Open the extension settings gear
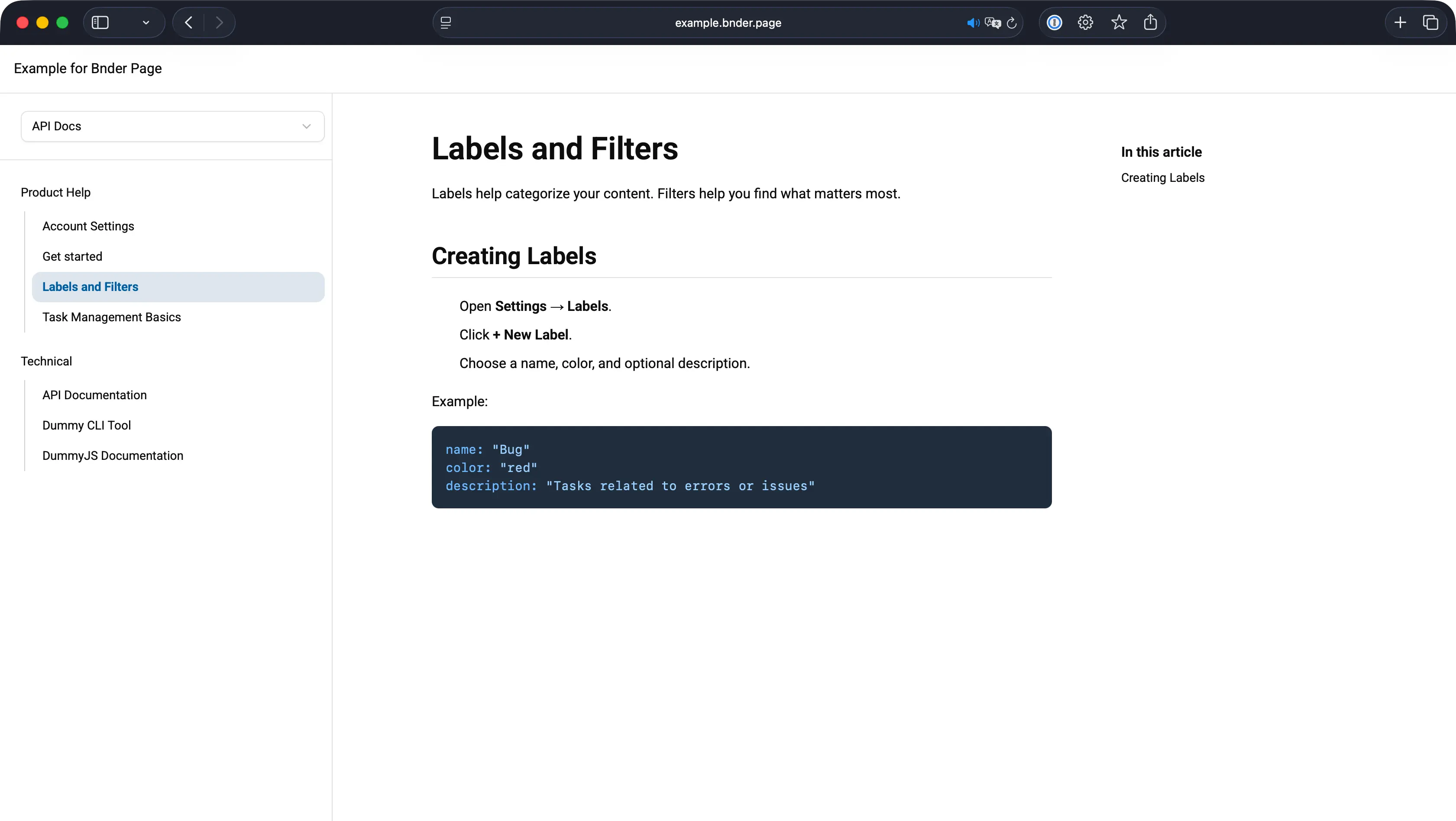This screenshot has height=821, width=1456. click(1085, 23)
